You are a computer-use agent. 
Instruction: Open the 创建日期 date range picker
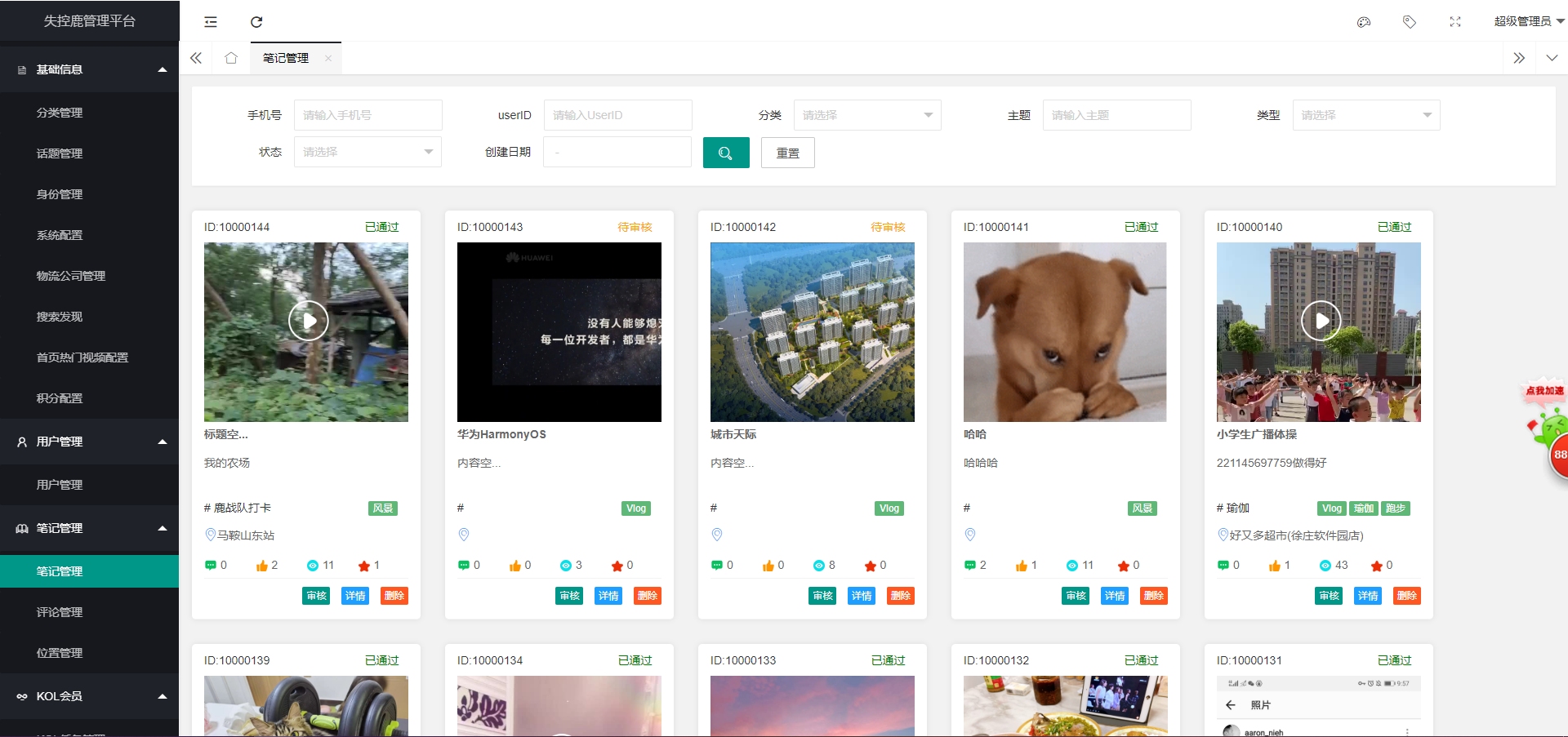[617, 152]
